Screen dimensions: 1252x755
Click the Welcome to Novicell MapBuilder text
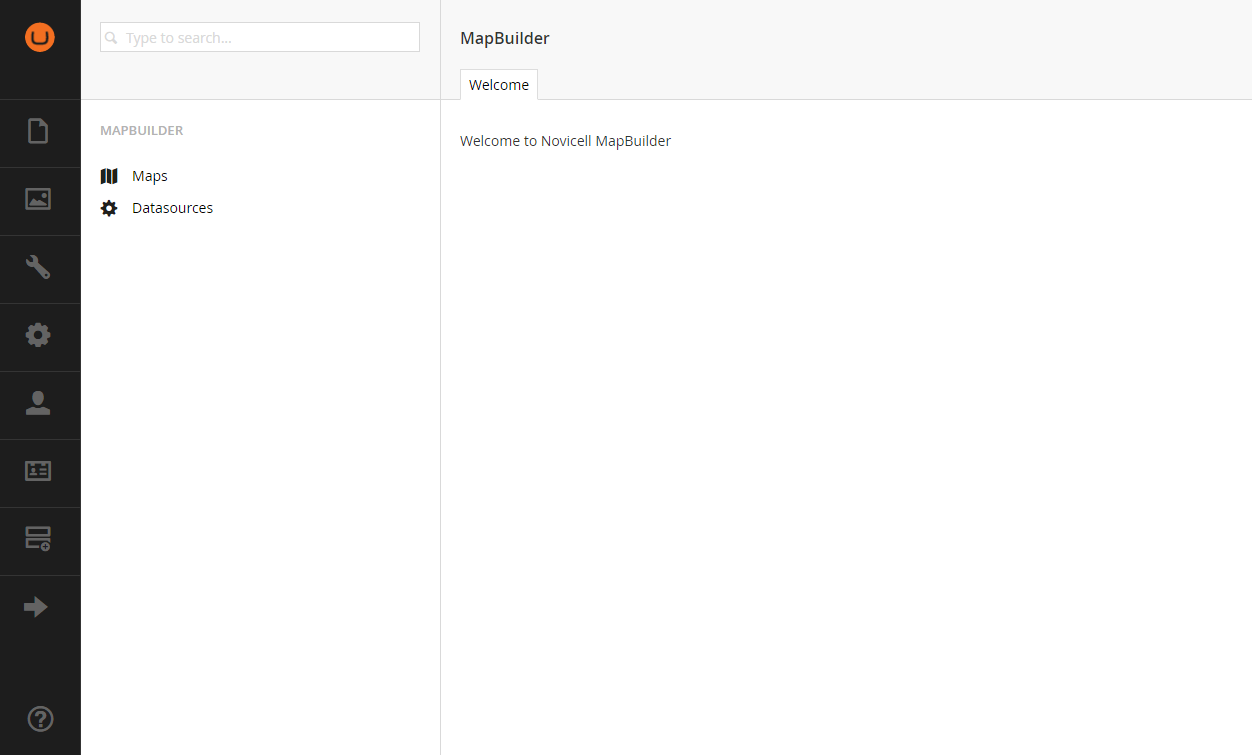[565, 141]
